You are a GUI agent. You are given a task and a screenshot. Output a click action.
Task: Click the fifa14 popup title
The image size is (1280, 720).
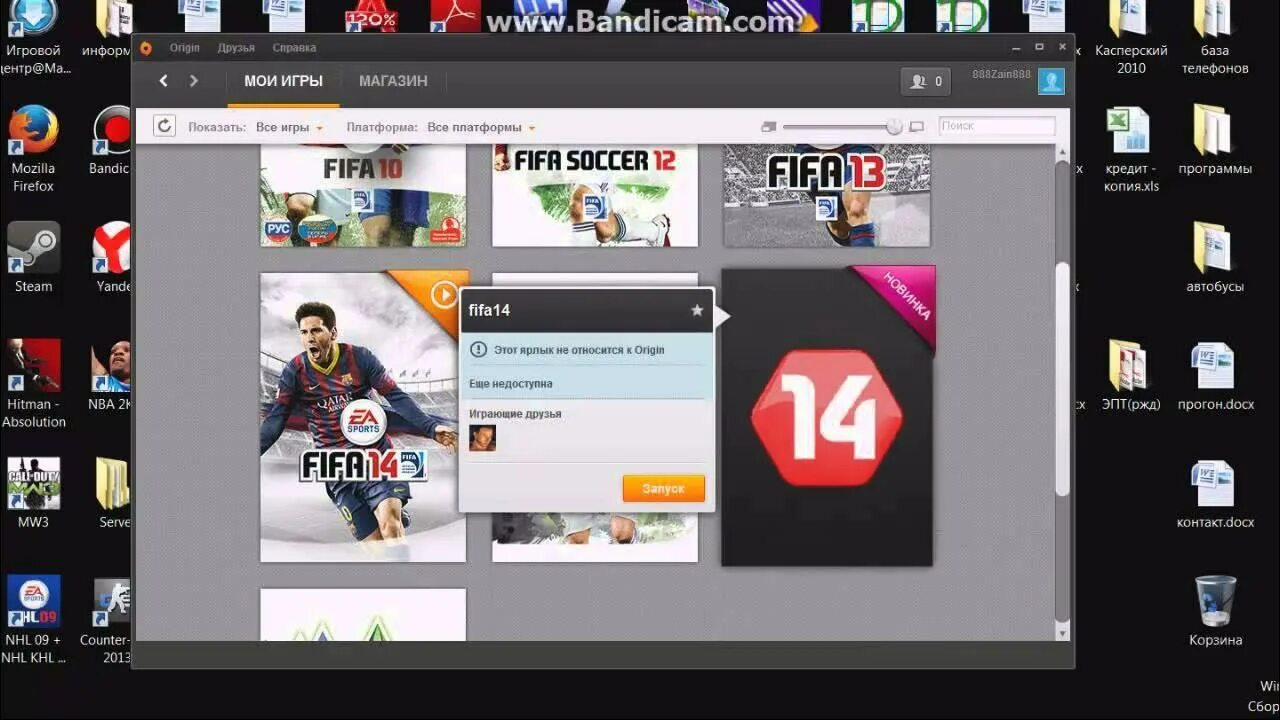pos(489,310)
